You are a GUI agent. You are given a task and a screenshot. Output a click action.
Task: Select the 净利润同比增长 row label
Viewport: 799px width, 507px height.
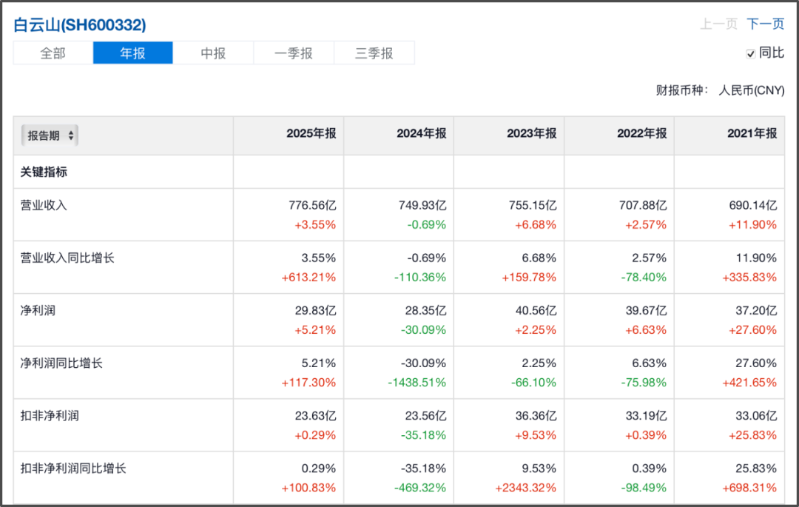[62, 363]
